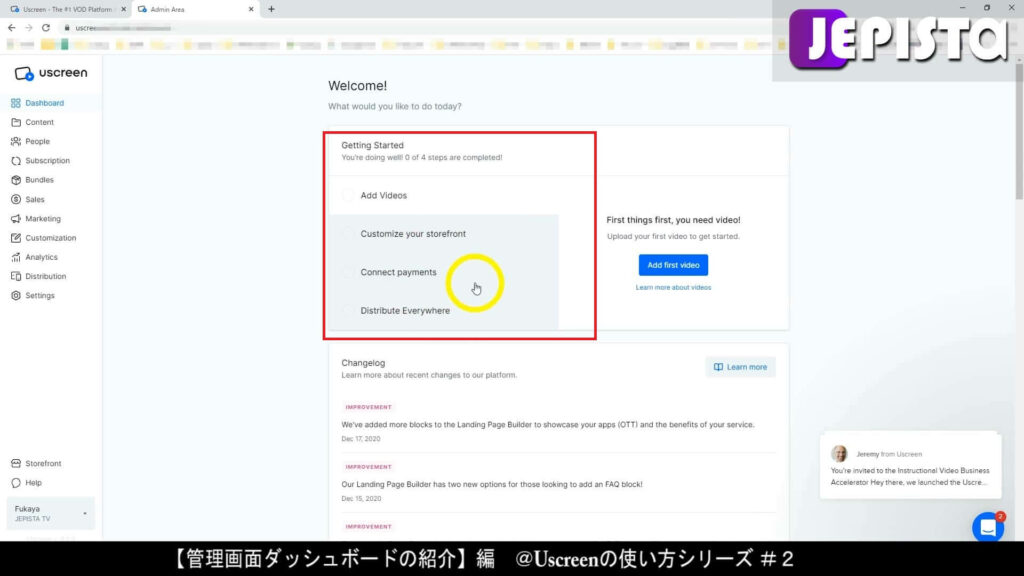Open the Settings gear icon
This screenshot has width=1024, height=576.
(16, 296)
